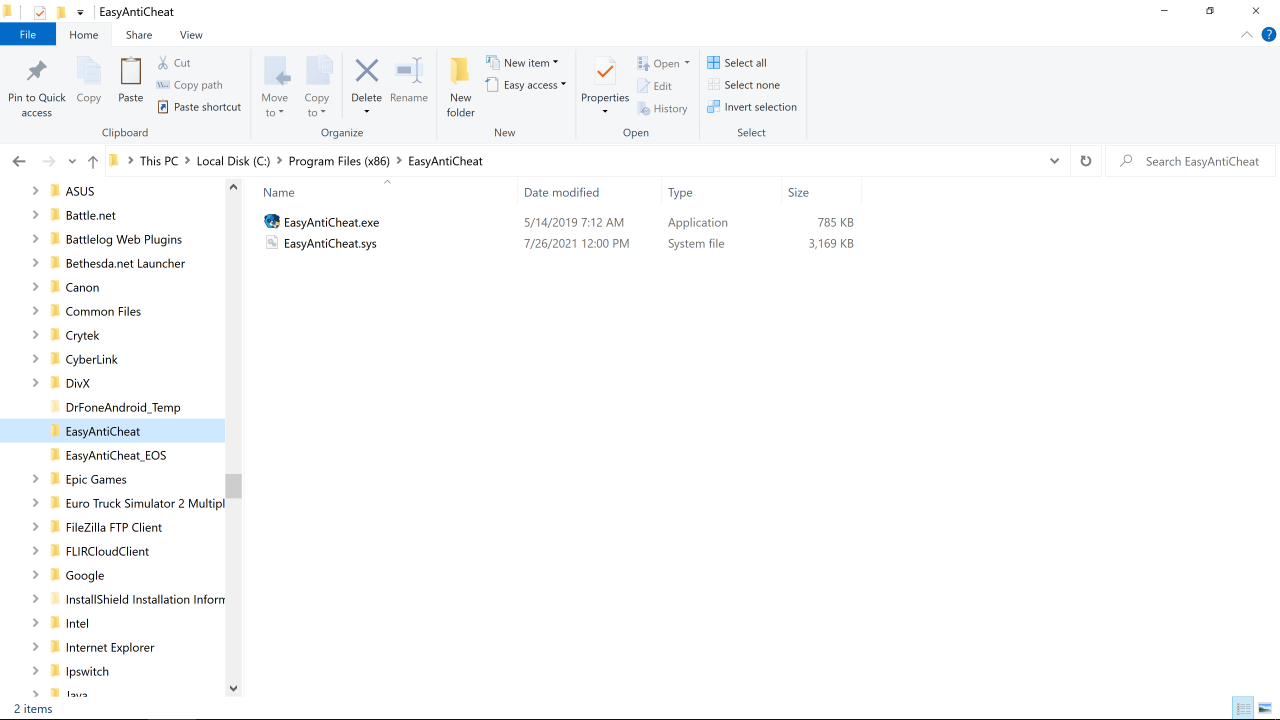This screenshot has width=1280, height=720.
Task: Click the Pin to Quick access icon
Action: point(37,73)
